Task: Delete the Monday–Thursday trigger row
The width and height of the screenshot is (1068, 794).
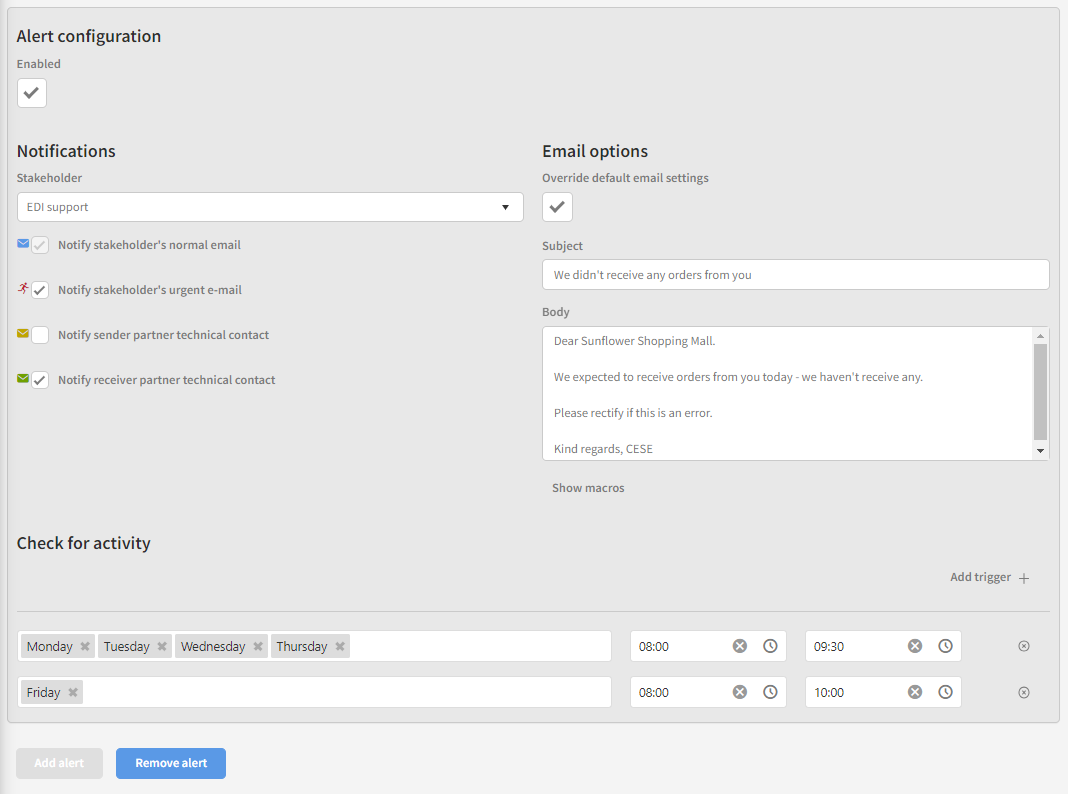Action: [1023, 647]
